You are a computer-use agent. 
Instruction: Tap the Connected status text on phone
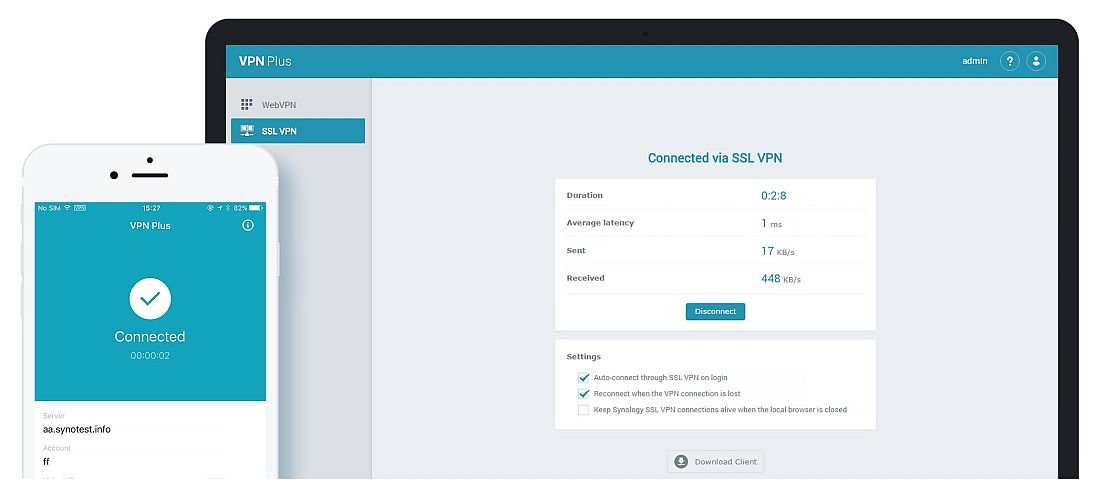point(150,337)
